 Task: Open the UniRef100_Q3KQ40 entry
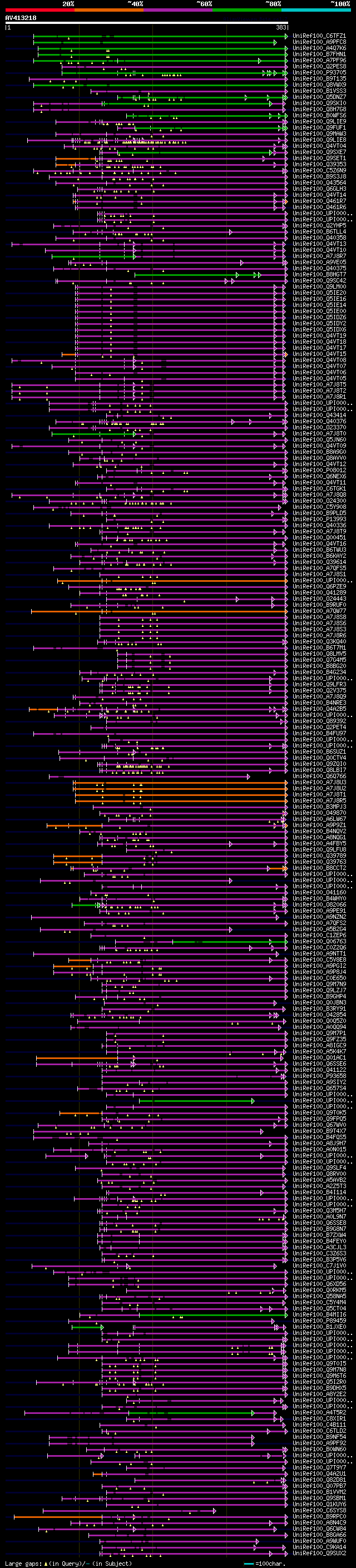click(319, 641)
